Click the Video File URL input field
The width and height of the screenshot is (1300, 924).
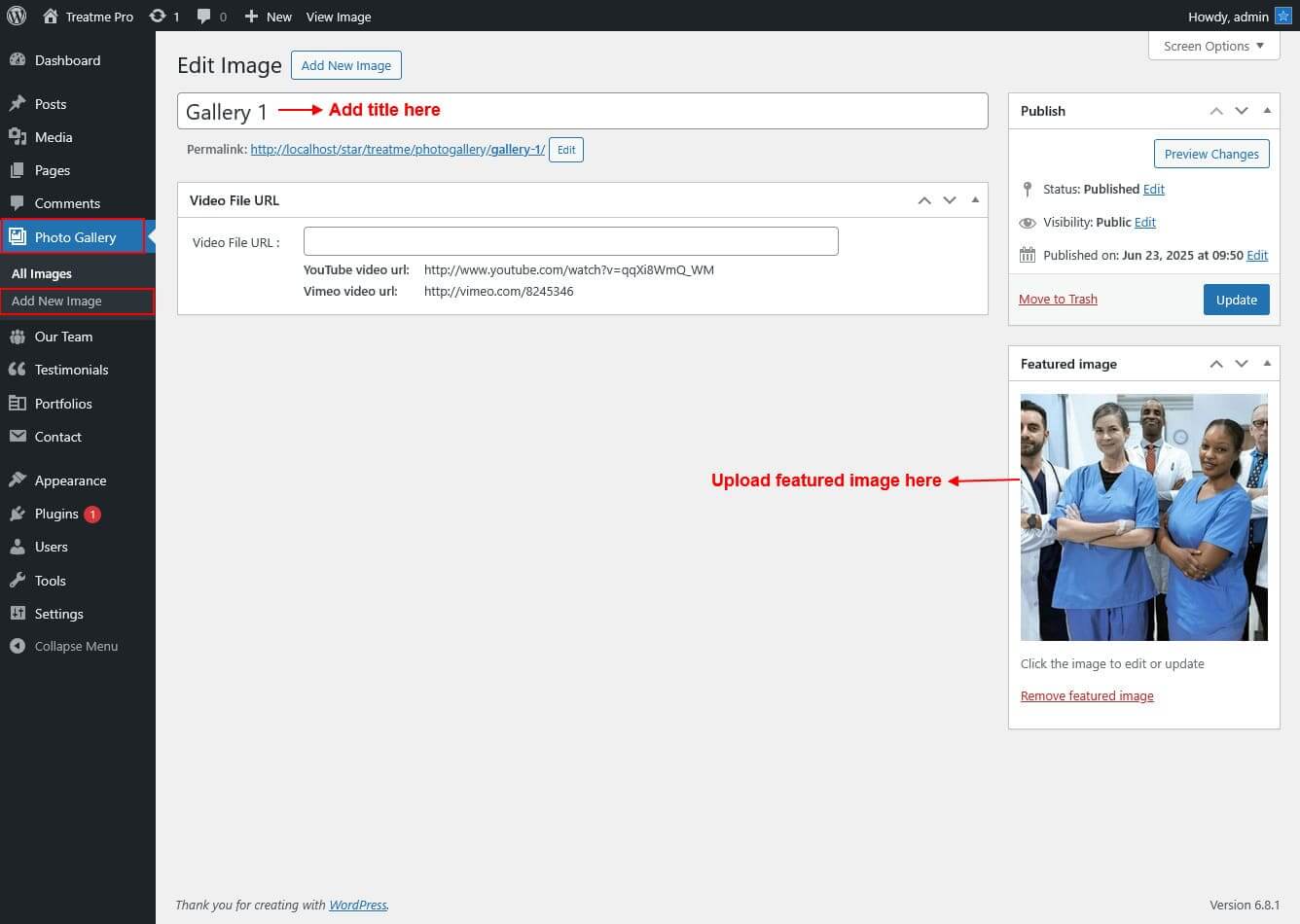coord(570,241)
